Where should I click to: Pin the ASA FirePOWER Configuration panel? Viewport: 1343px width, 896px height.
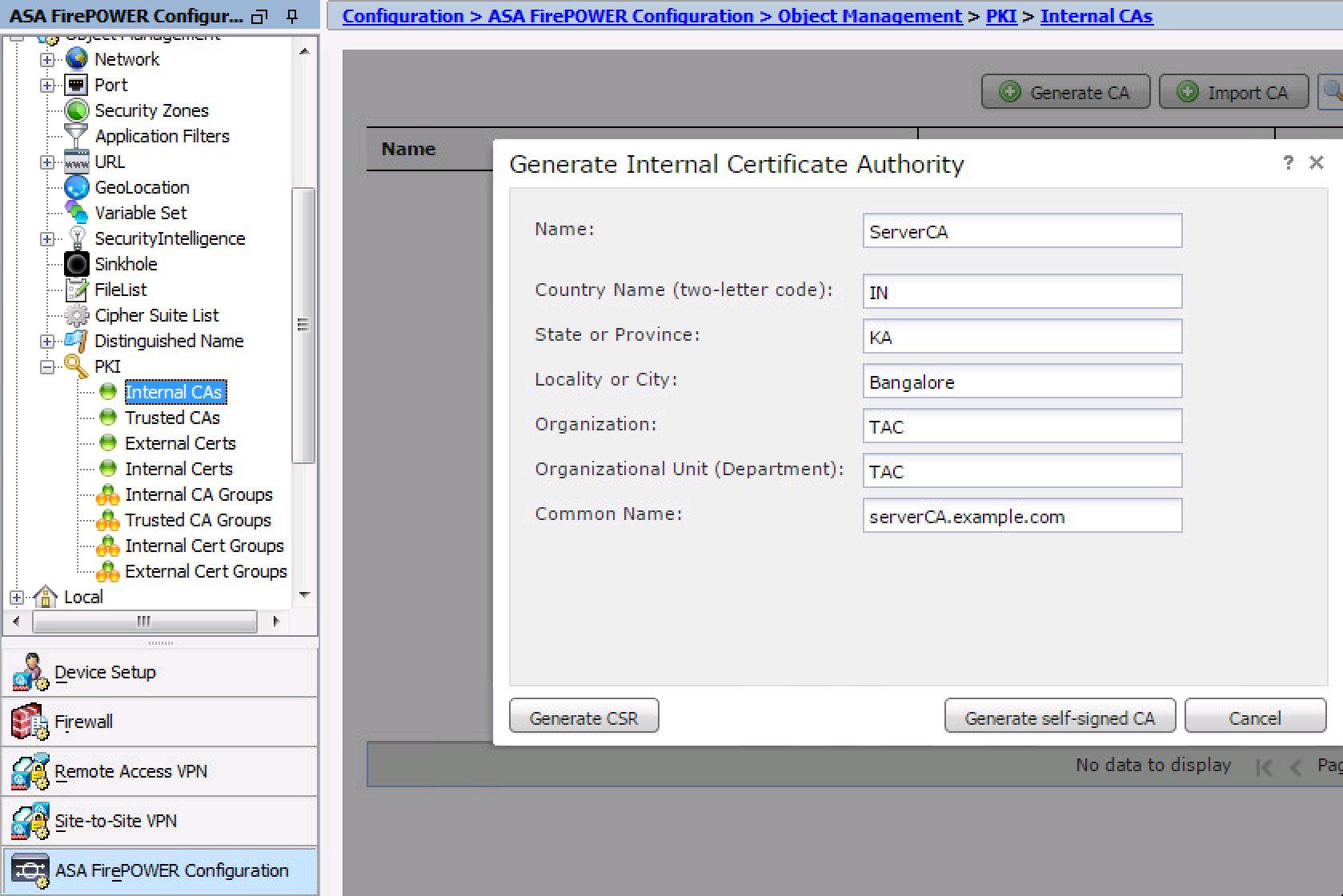tap(292, 16)
